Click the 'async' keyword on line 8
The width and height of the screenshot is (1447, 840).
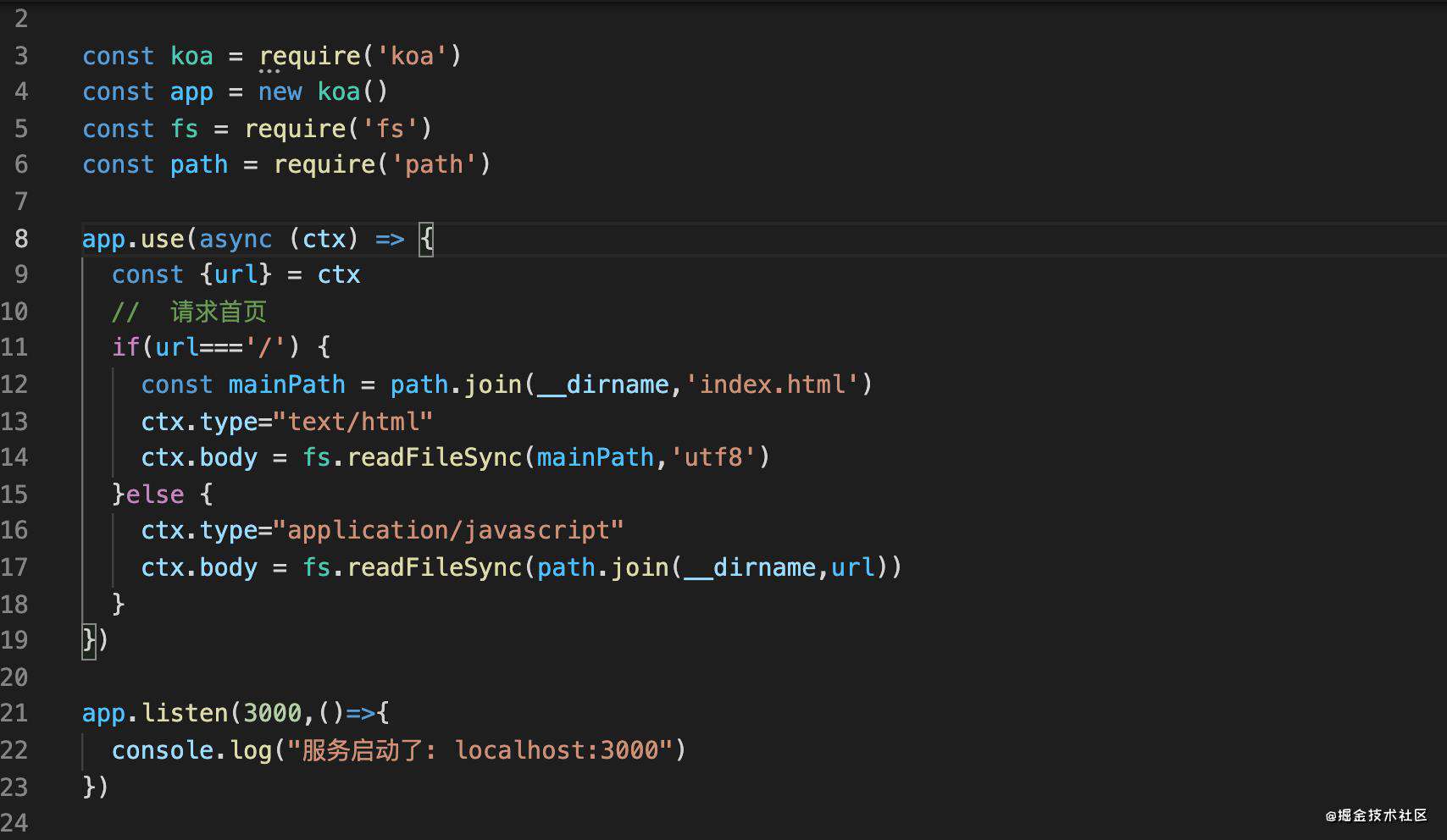tap(236, 239)
